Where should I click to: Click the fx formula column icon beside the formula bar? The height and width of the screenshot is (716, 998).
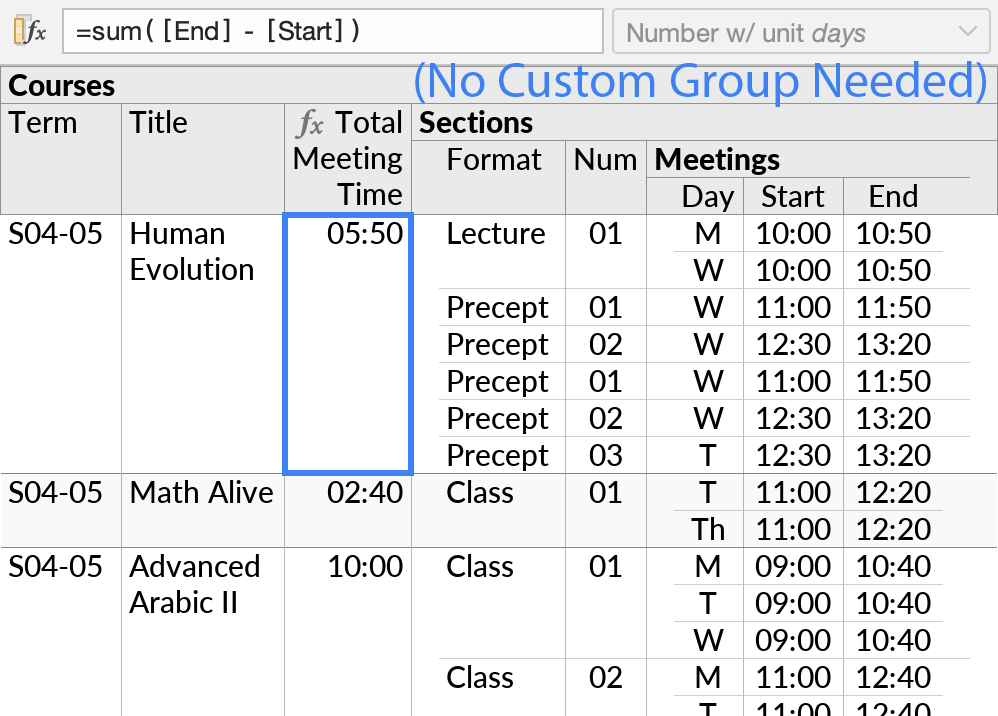[x=27, y=31]
